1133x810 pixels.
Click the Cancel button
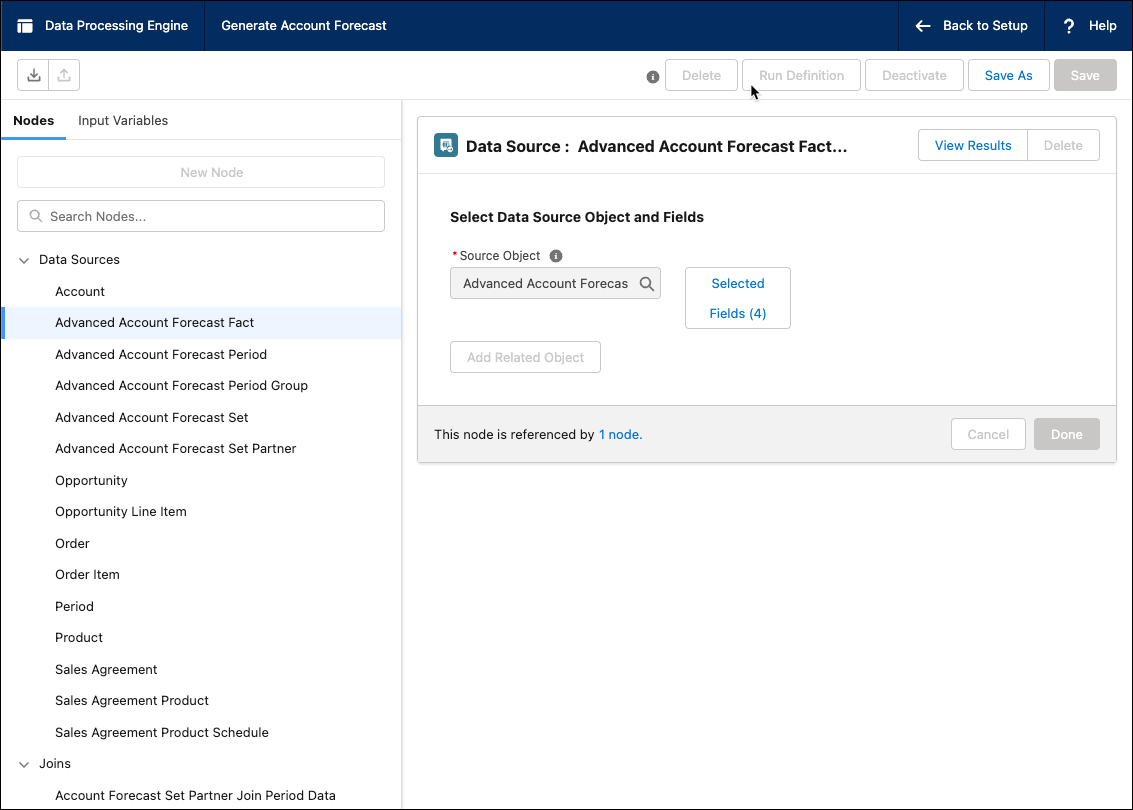[988, 434]
